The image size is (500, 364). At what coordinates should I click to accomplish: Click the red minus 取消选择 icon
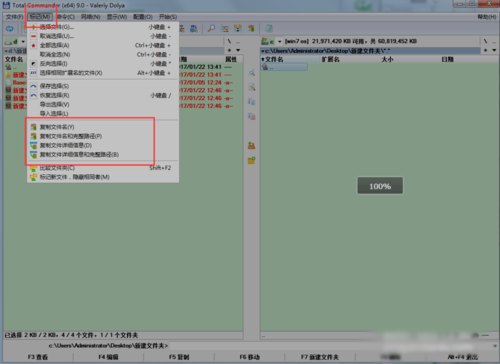[x=33, y=36]
